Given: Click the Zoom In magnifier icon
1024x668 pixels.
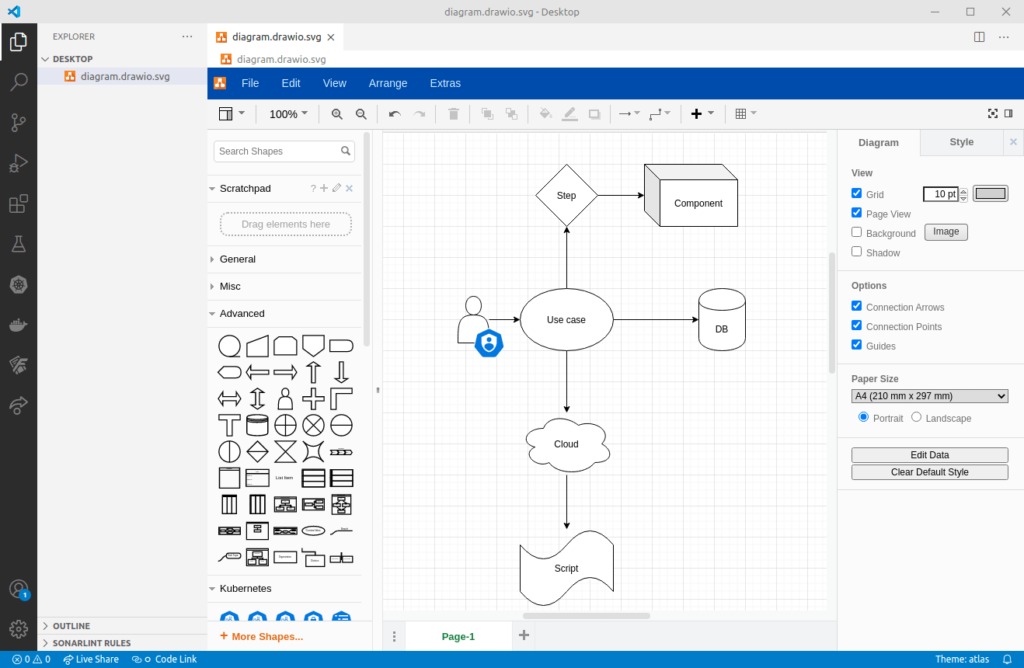Looking at the screenshot, I should [337, 114].
